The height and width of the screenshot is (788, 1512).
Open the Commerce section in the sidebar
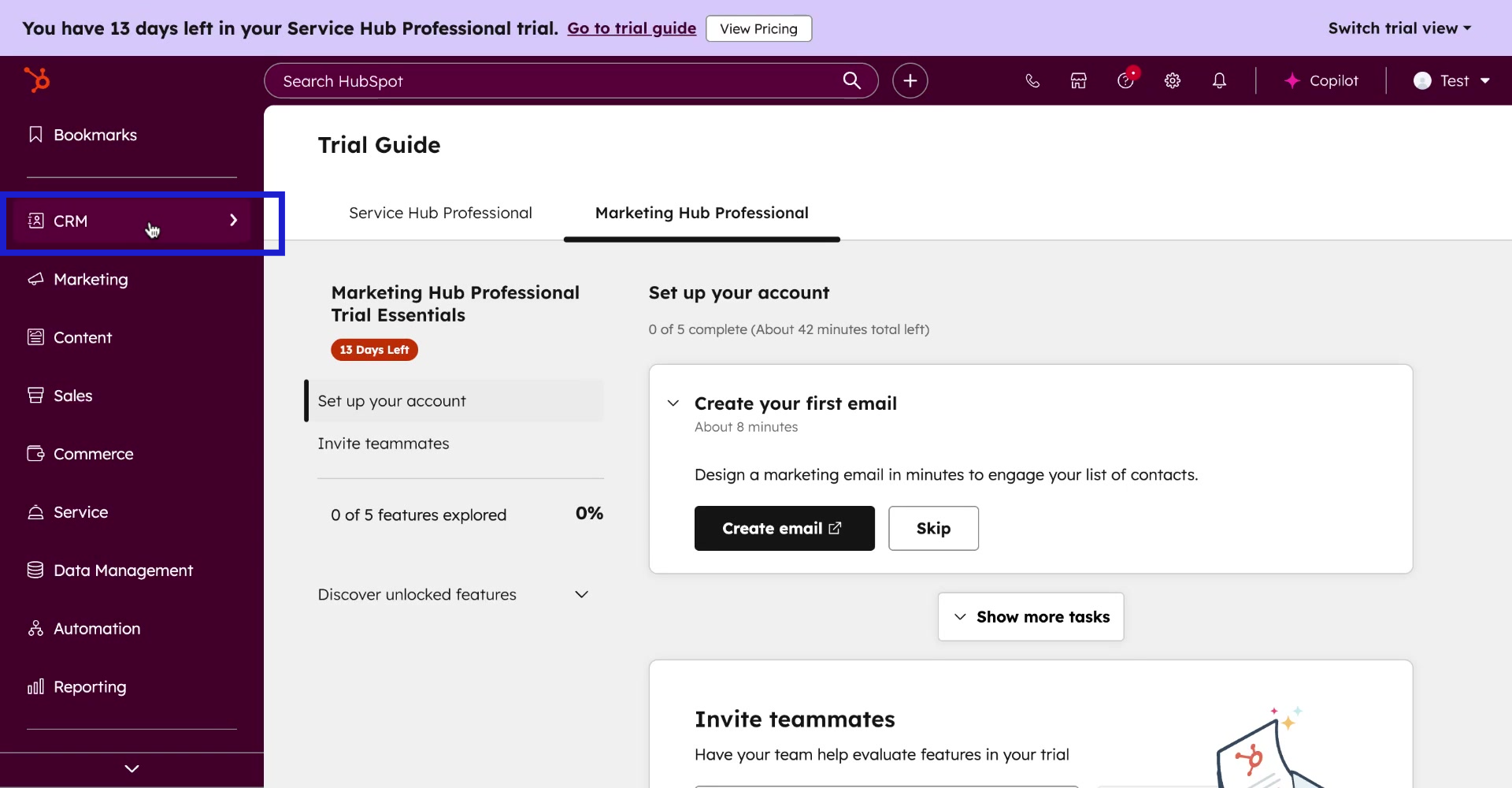click(x=93, y=454)
